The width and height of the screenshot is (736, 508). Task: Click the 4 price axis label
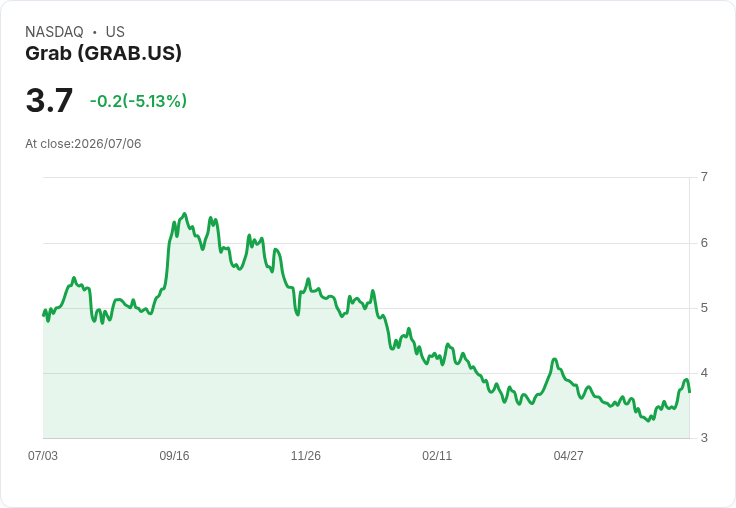tap(704, 373)
